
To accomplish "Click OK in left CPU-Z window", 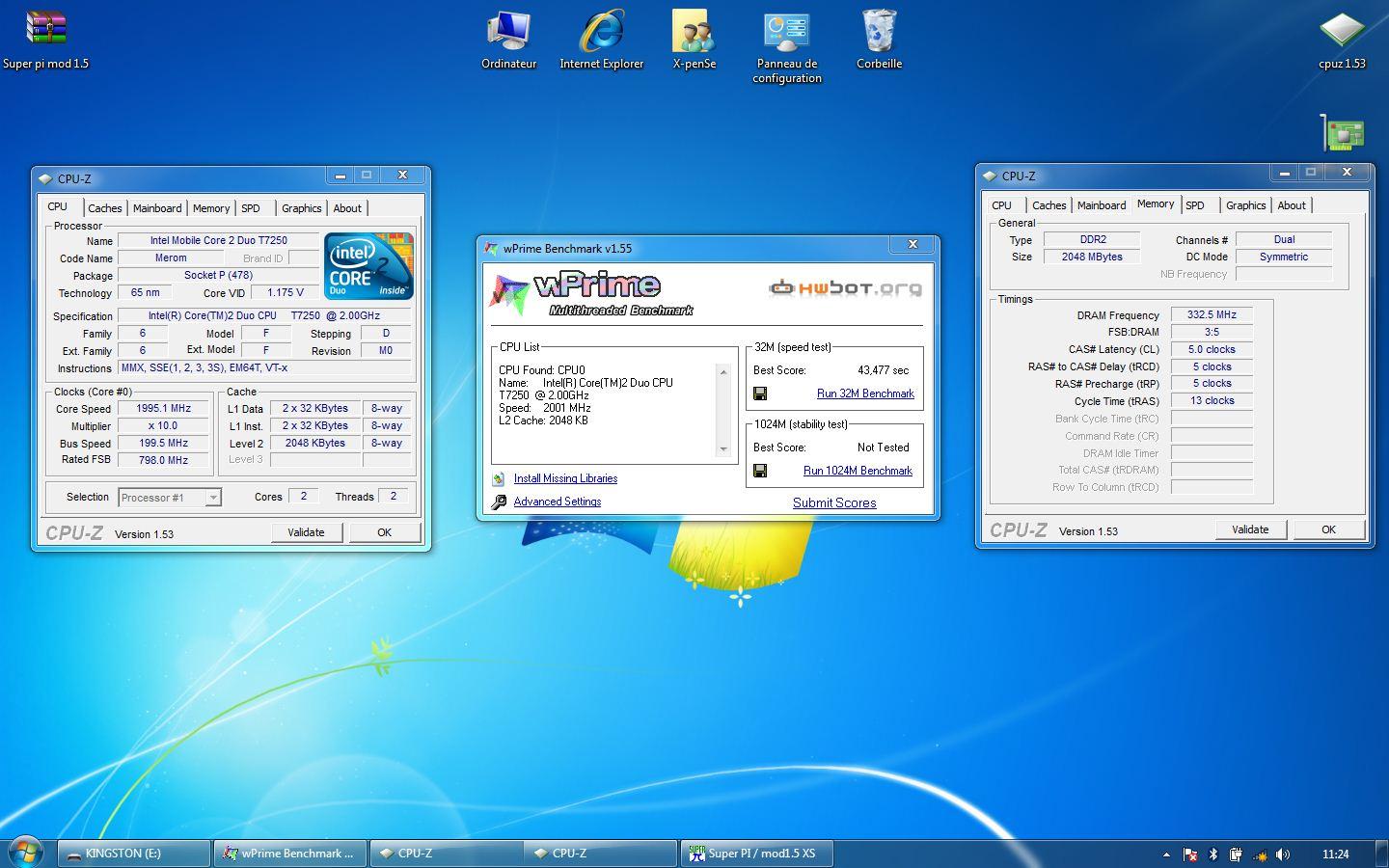I will click(384, 532).
